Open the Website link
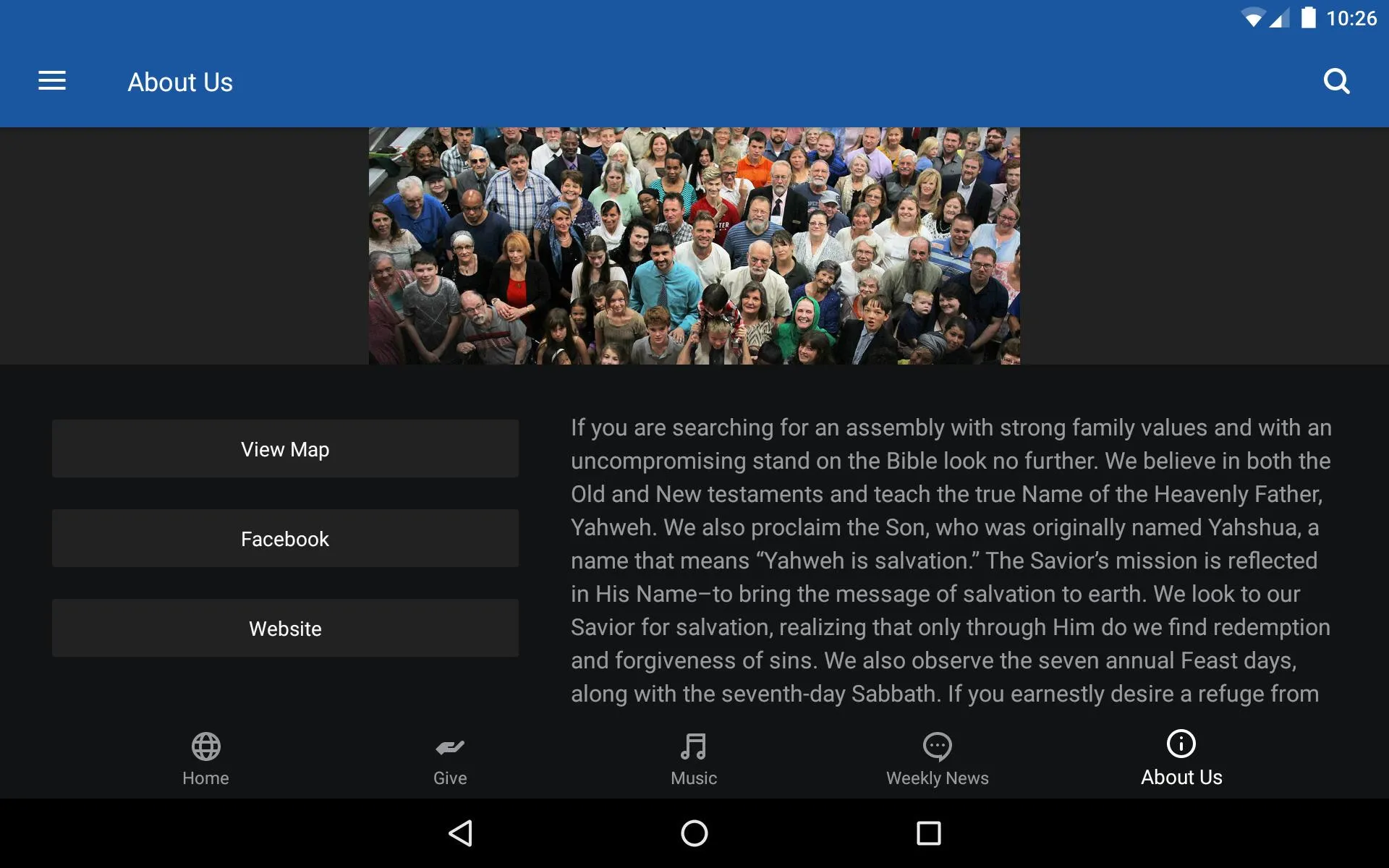 [285, 628]
